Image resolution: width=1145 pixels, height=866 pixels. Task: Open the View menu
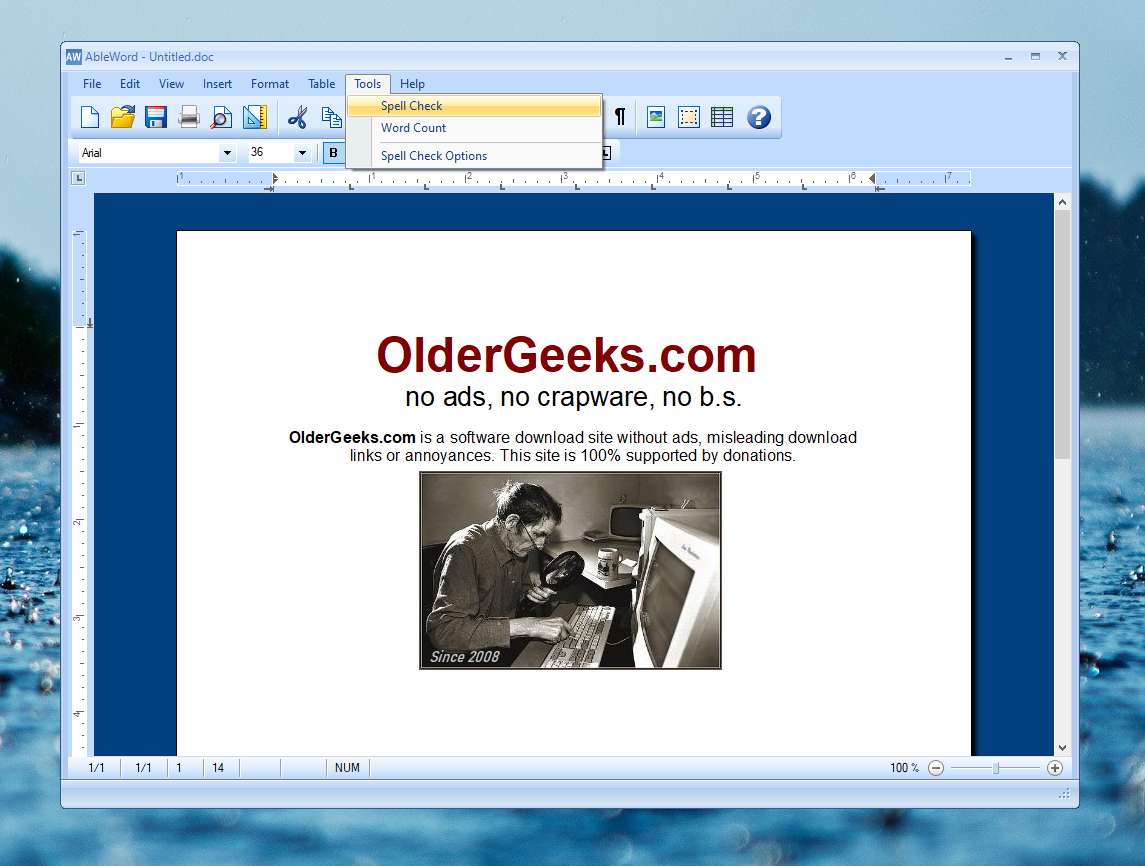point(172,84)
